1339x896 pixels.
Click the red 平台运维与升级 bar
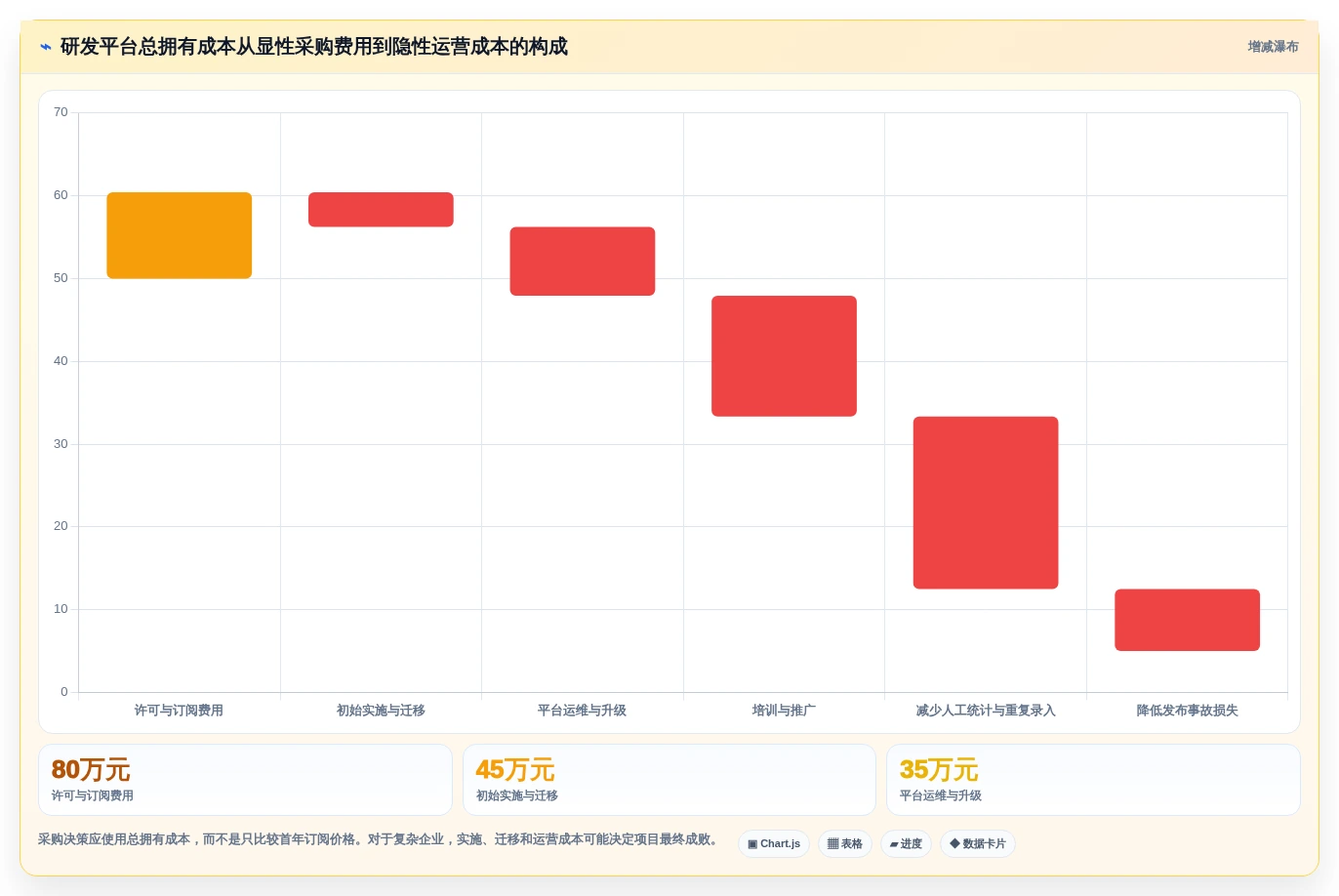pos(583,262)
